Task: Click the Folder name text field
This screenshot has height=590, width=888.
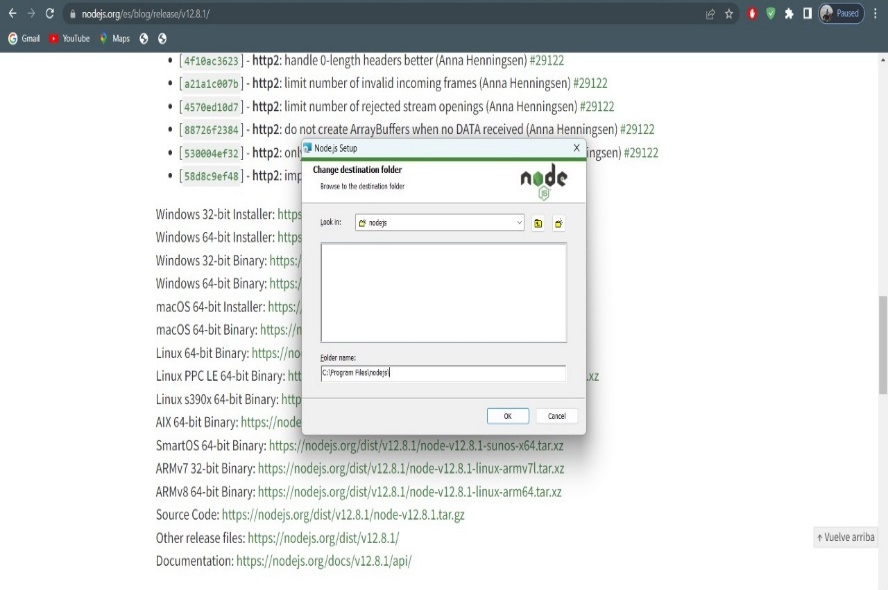Action: tap(443, 373)
